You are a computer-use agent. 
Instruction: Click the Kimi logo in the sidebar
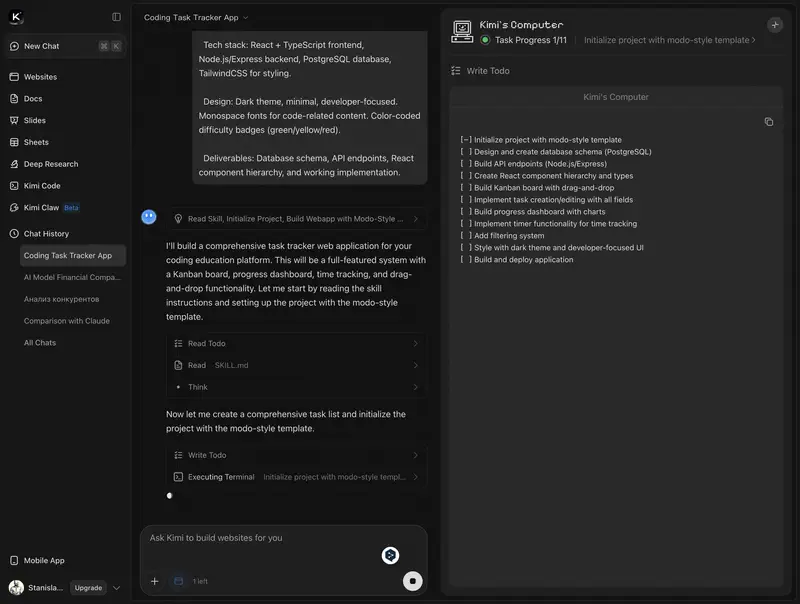(16, 17)
